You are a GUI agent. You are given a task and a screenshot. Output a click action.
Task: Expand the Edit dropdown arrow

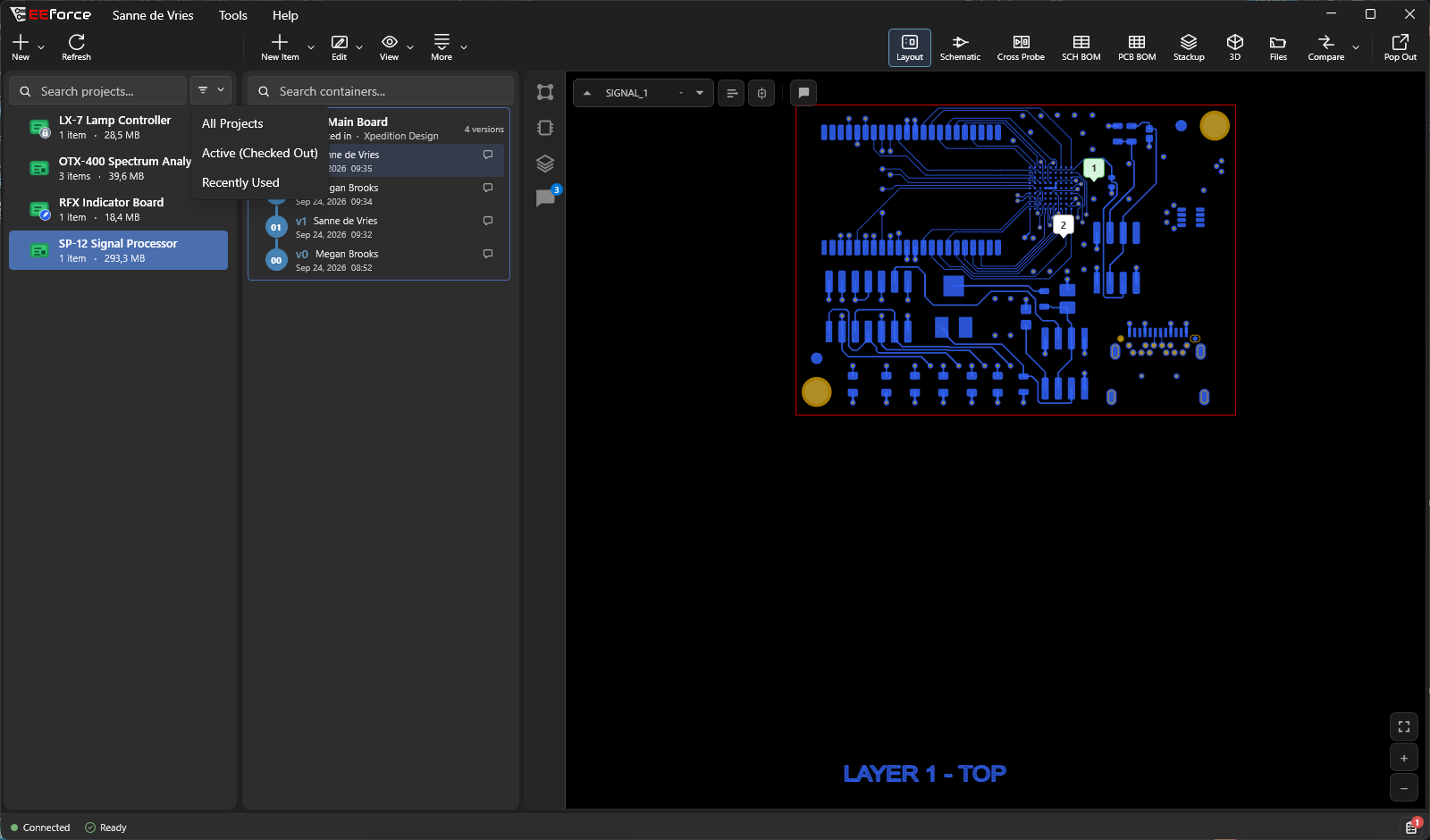[x=359, y=47]
